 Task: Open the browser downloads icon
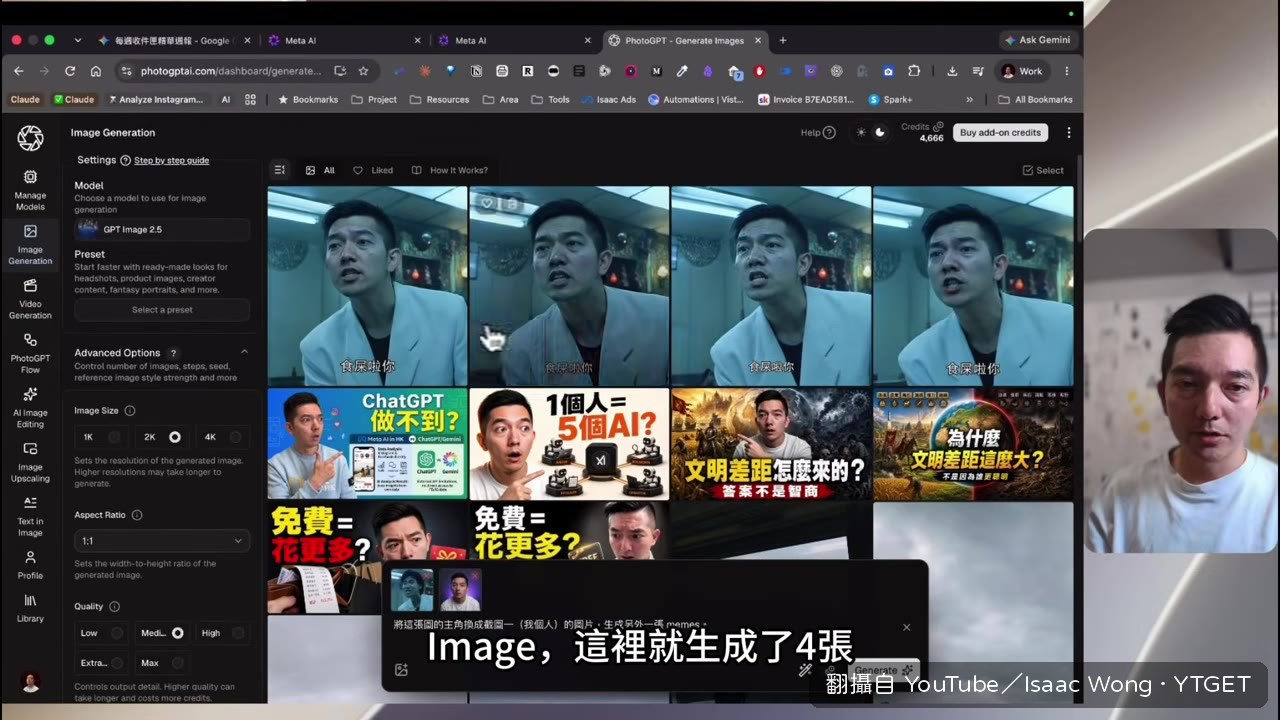click(x=952, y=71)
